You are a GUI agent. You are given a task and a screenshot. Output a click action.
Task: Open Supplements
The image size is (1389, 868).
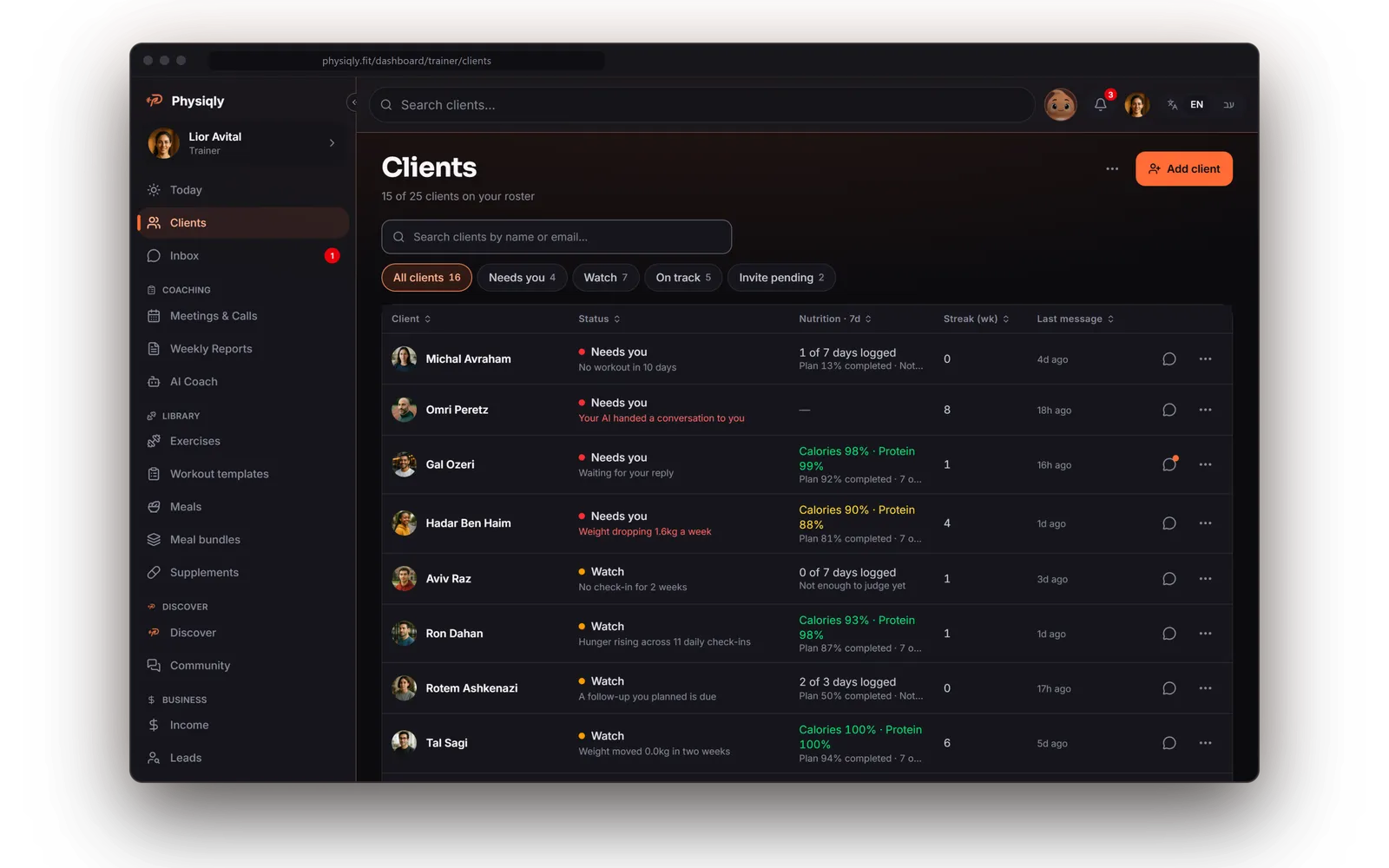(x=243, y=573)
